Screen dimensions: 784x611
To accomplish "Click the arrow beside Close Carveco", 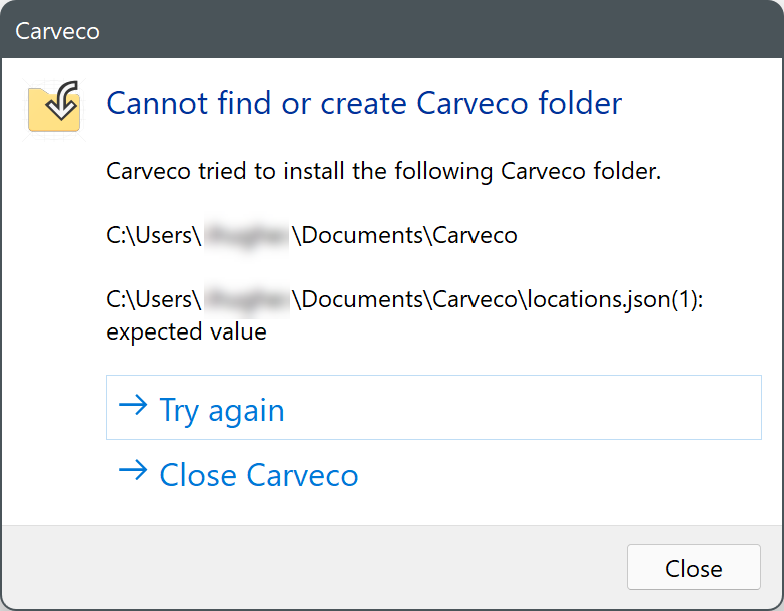I will (133, 470).
